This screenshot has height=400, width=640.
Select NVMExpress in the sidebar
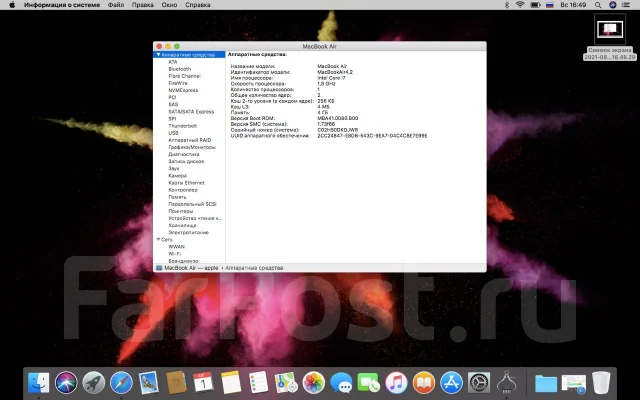(x=183, y=90)
